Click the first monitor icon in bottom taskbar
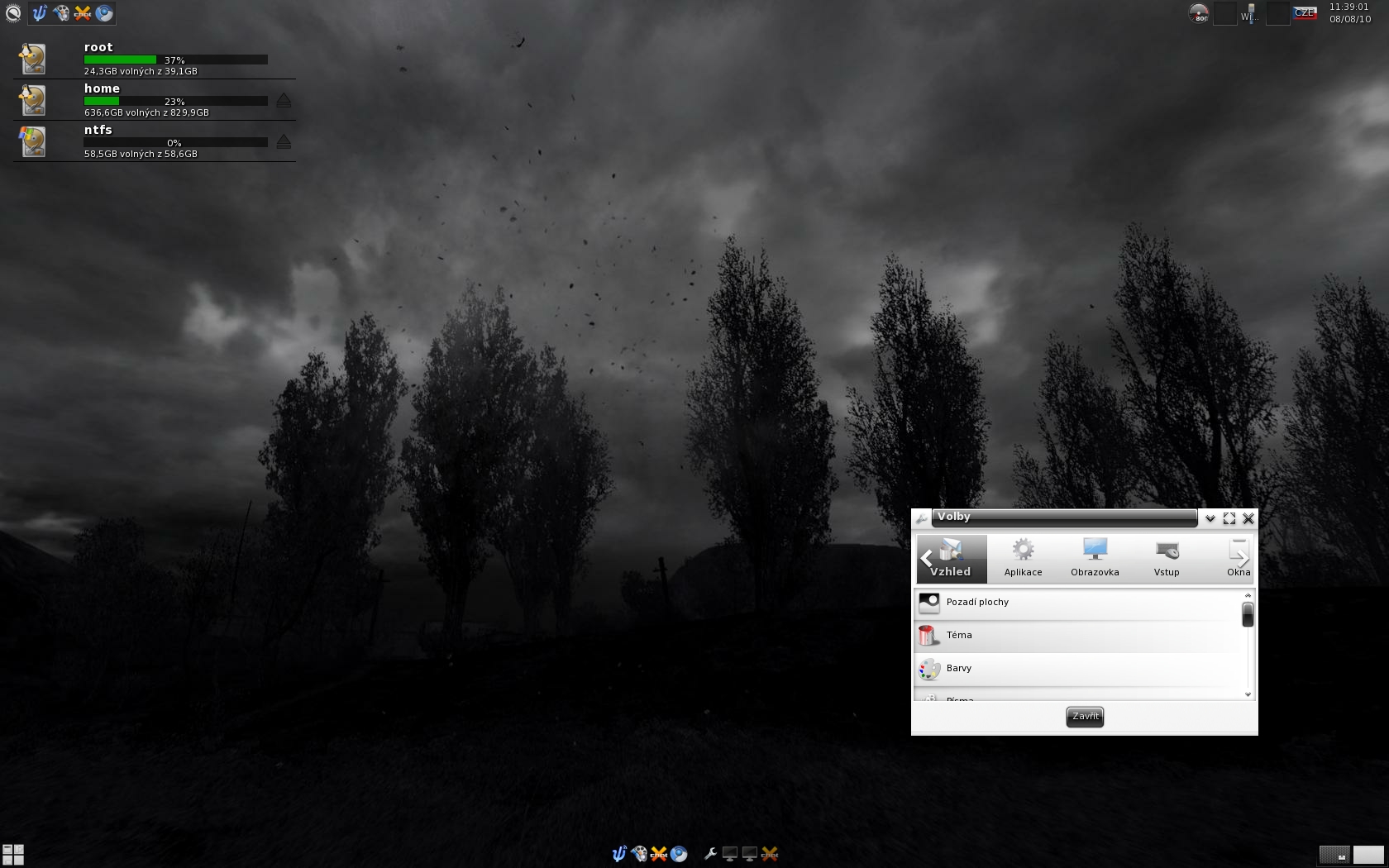 pos(729,854)
